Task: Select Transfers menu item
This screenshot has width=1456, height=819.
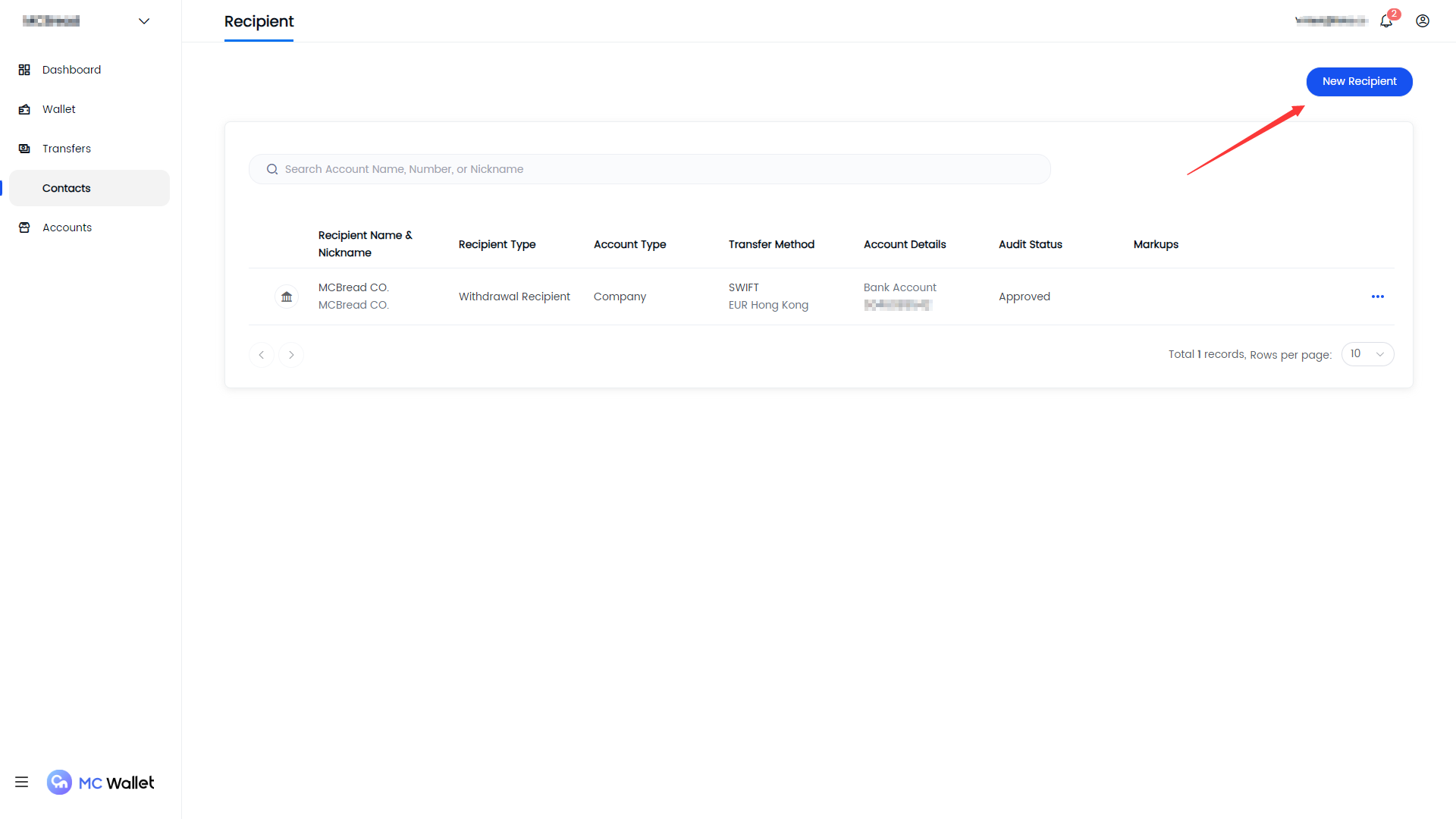Action: click(x=67, y=149)
